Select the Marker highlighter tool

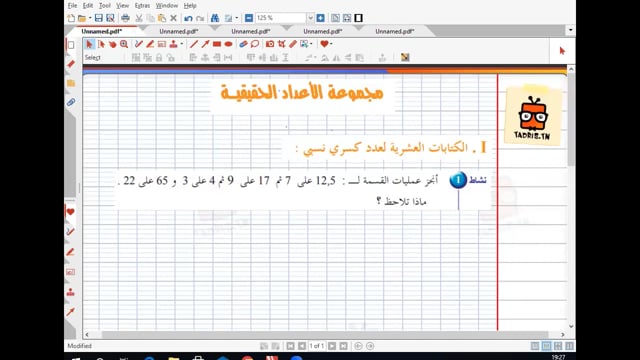point(150,44)
